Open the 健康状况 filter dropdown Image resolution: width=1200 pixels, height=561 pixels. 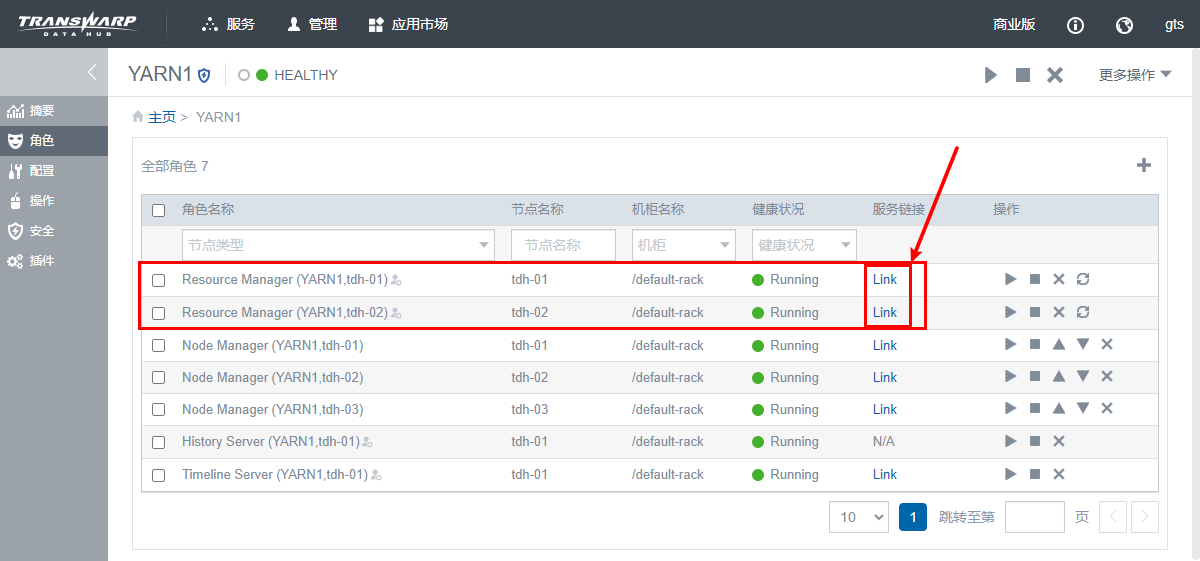[x=804, y=245]
